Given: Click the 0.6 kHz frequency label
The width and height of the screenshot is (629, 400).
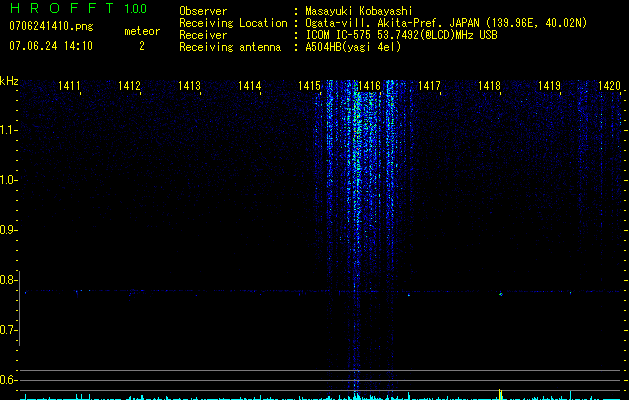Looking at the screenshot, I should (8, 380).
